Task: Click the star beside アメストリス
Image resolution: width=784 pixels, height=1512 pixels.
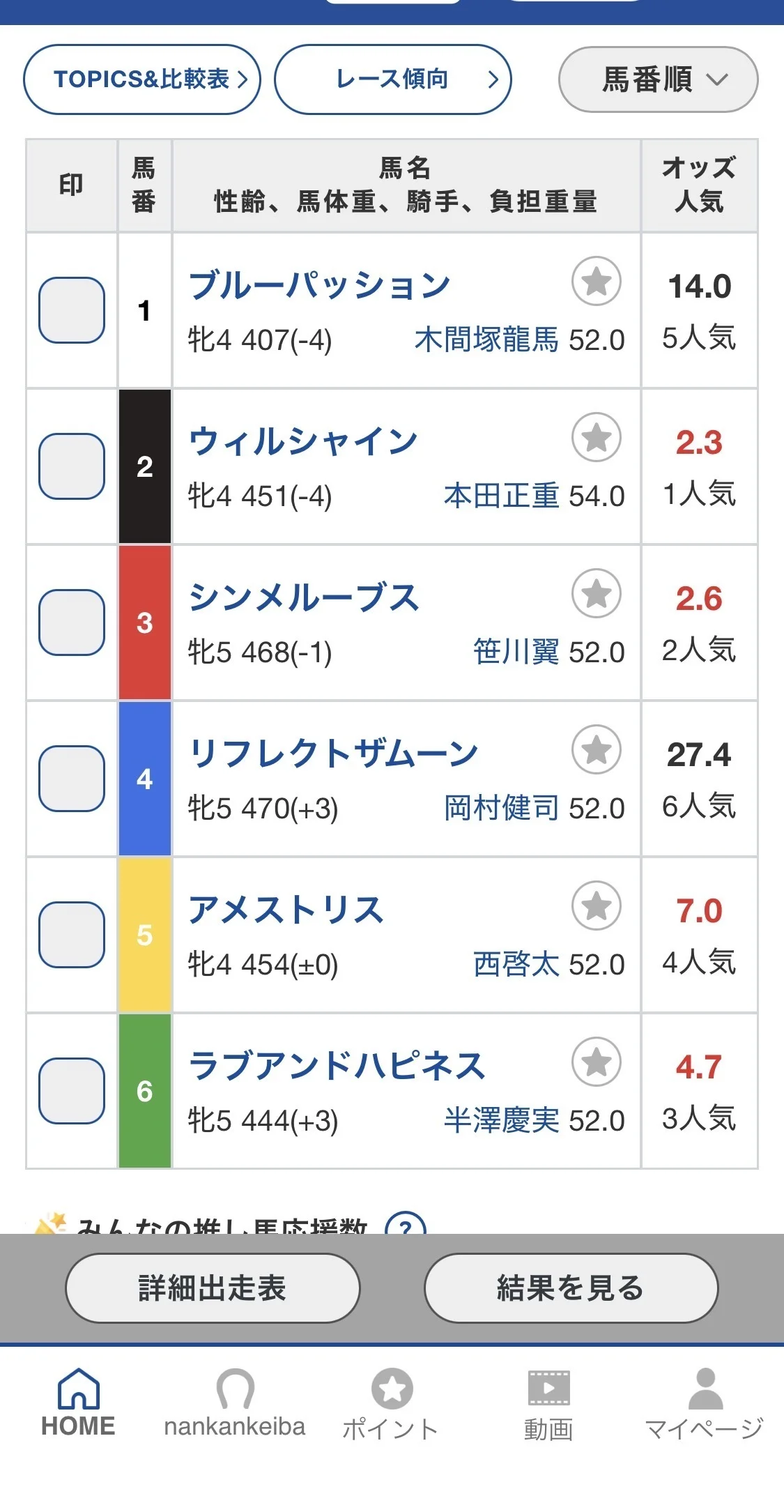Action: coord(597,906)
